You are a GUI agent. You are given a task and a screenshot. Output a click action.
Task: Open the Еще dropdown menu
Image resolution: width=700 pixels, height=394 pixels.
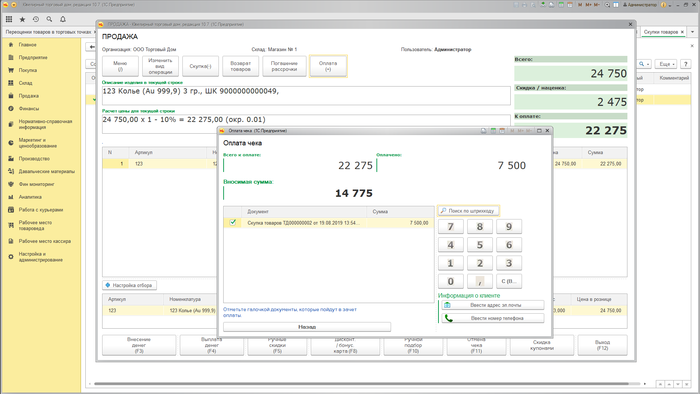coord(665,64)
